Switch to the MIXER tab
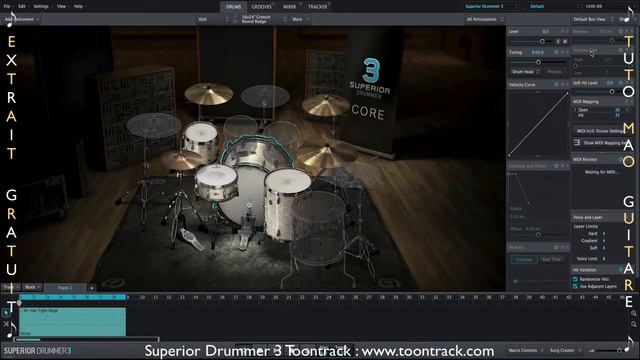This screenshot has height=360, width=640. tap(289, 7)
